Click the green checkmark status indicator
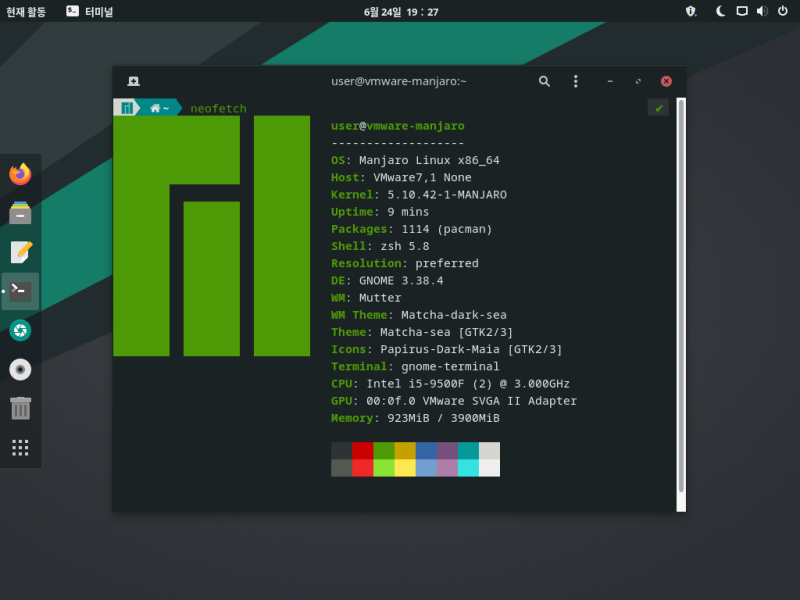Image resolution: width=800 pixels, height=600 pixels. point(658,108)
